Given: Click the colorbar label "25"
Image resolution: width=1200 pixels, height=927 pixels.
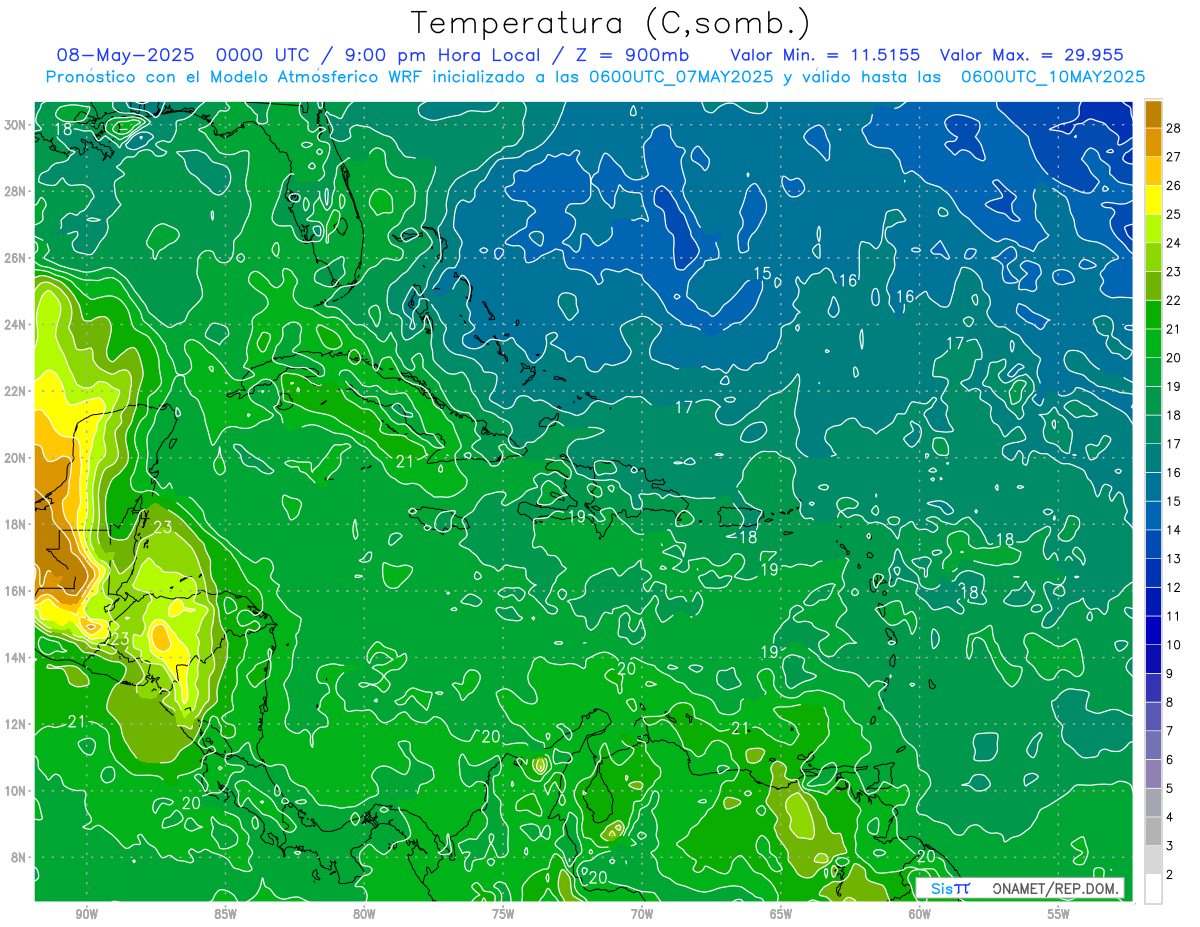Looking at the screenshot, I should 1174,214.
